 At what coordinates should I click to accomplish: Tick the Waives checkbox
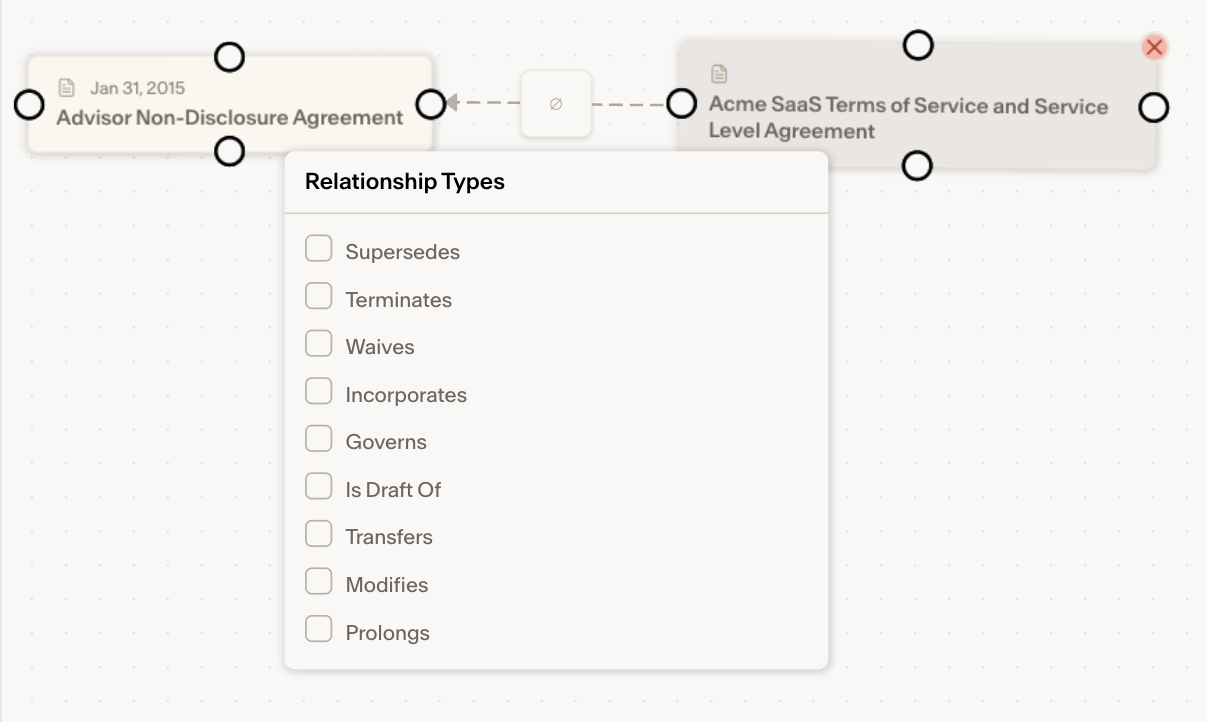coord(319,343)
